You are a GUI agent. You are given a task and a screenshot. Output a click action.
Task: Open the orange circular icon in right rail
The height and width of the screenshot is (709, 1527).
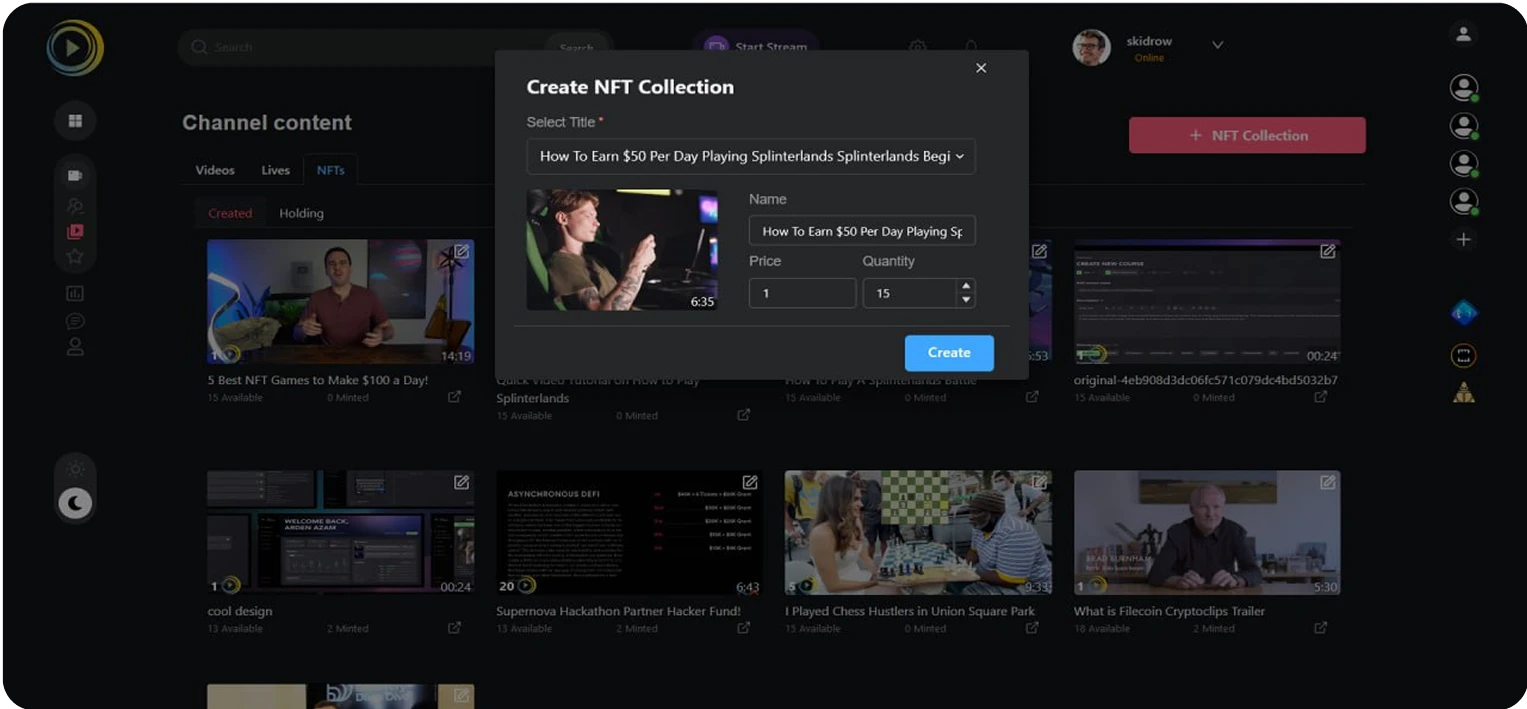[1463, 355]
